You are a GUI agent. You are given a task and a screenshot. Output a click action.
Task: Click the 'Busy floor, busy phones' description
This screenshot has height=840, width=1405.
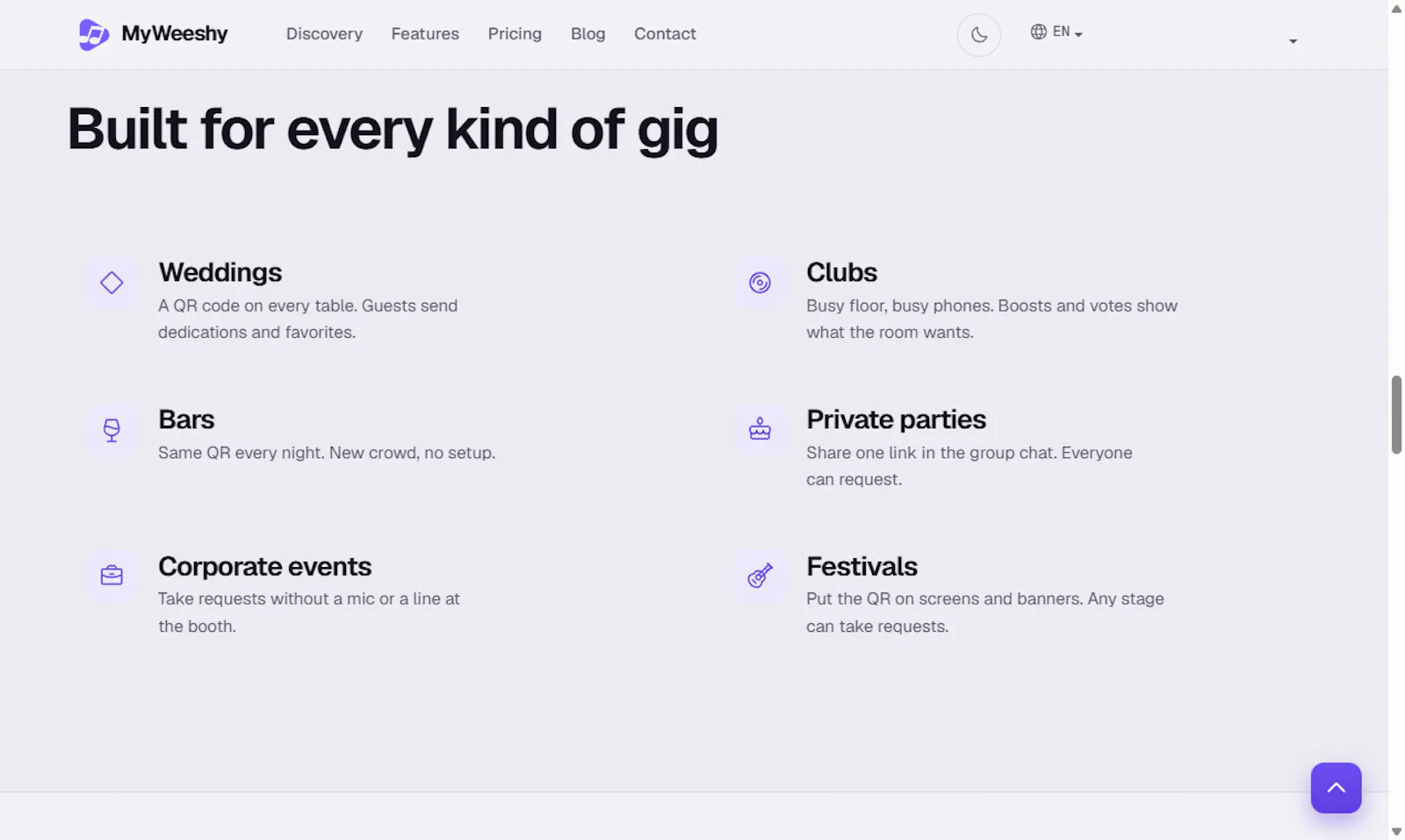[991, 319]
